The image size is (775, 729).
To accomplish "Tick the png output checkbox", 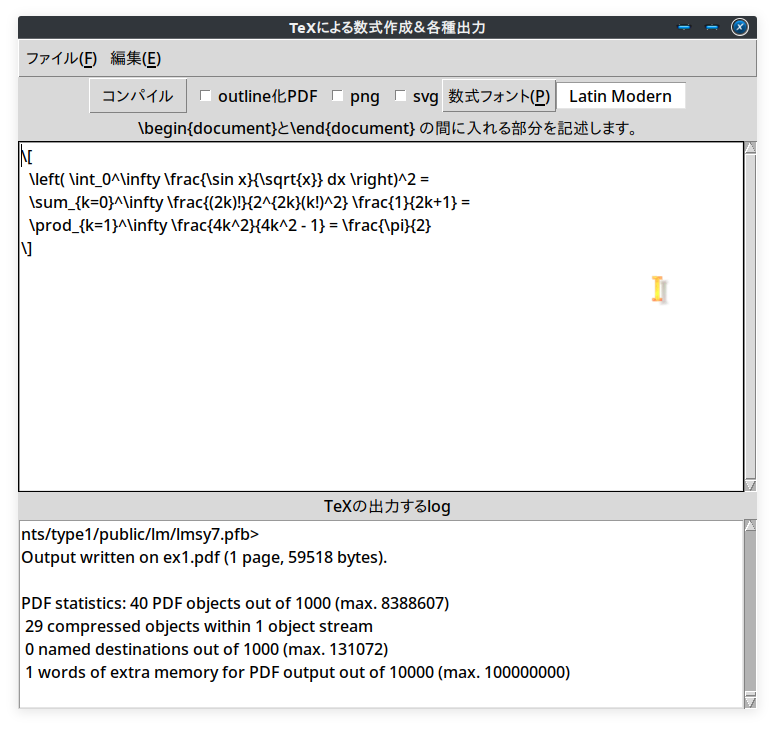I will coord(338,96).
